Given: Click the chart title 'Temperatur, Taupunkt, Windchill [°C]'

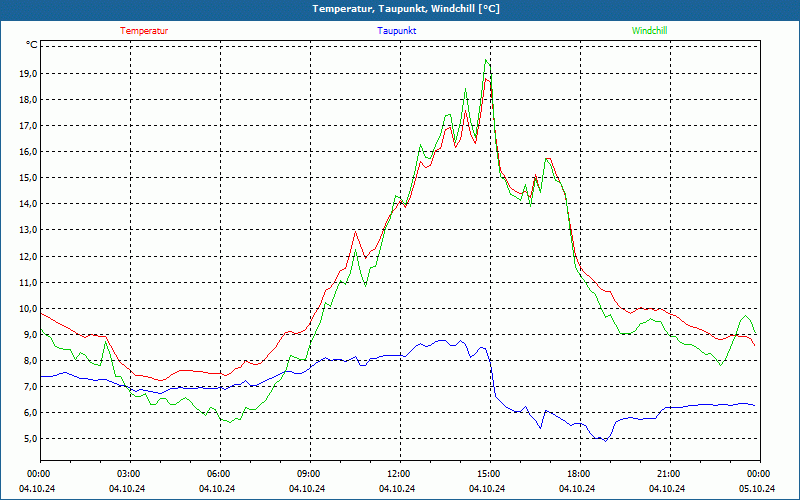Looking at the screenshot, I should click(x=406, y=9).
